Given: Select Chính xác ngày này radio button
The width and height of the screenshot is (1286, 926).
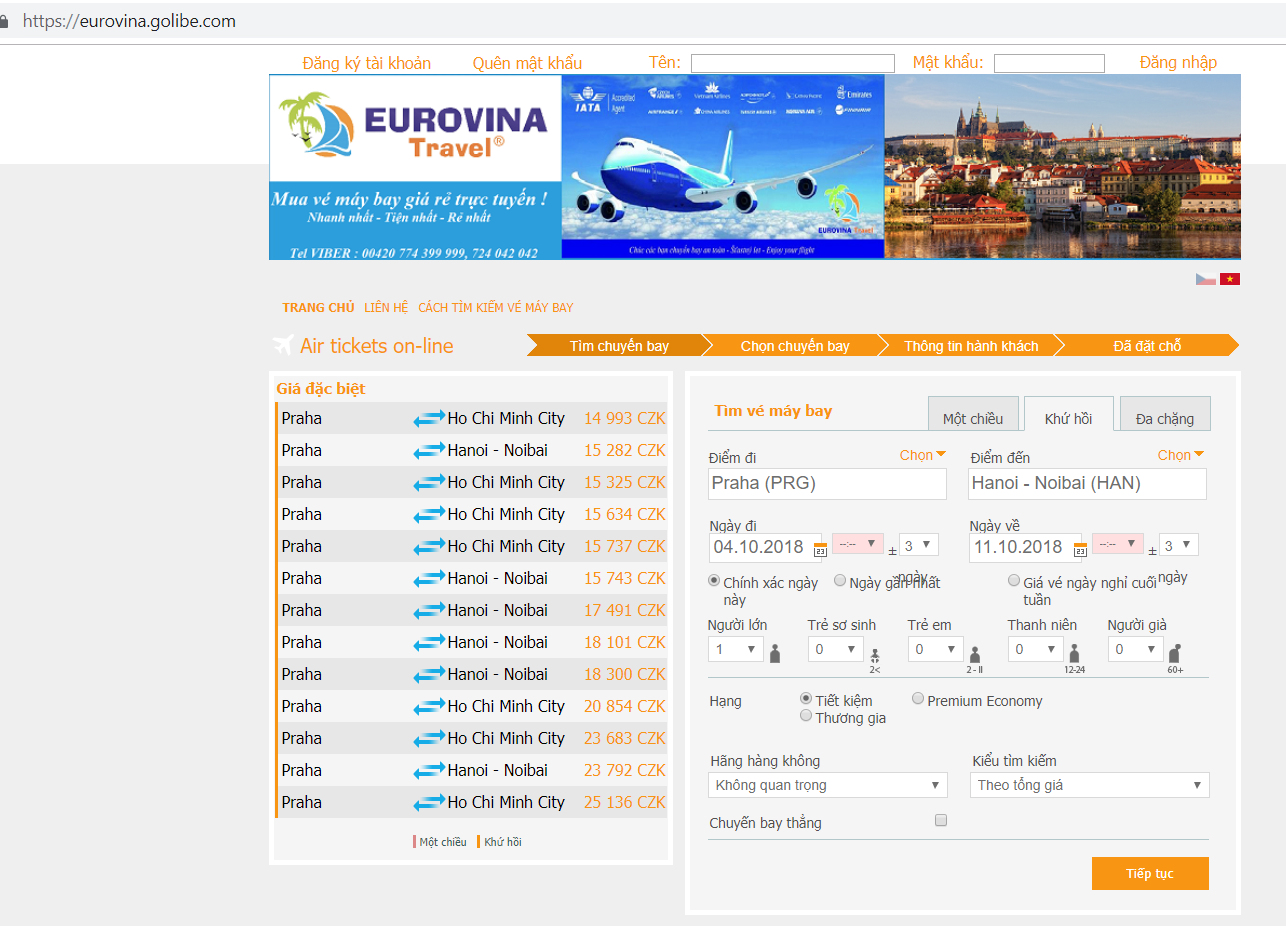Looking at the screenshot, I should (x=714, y=580).
